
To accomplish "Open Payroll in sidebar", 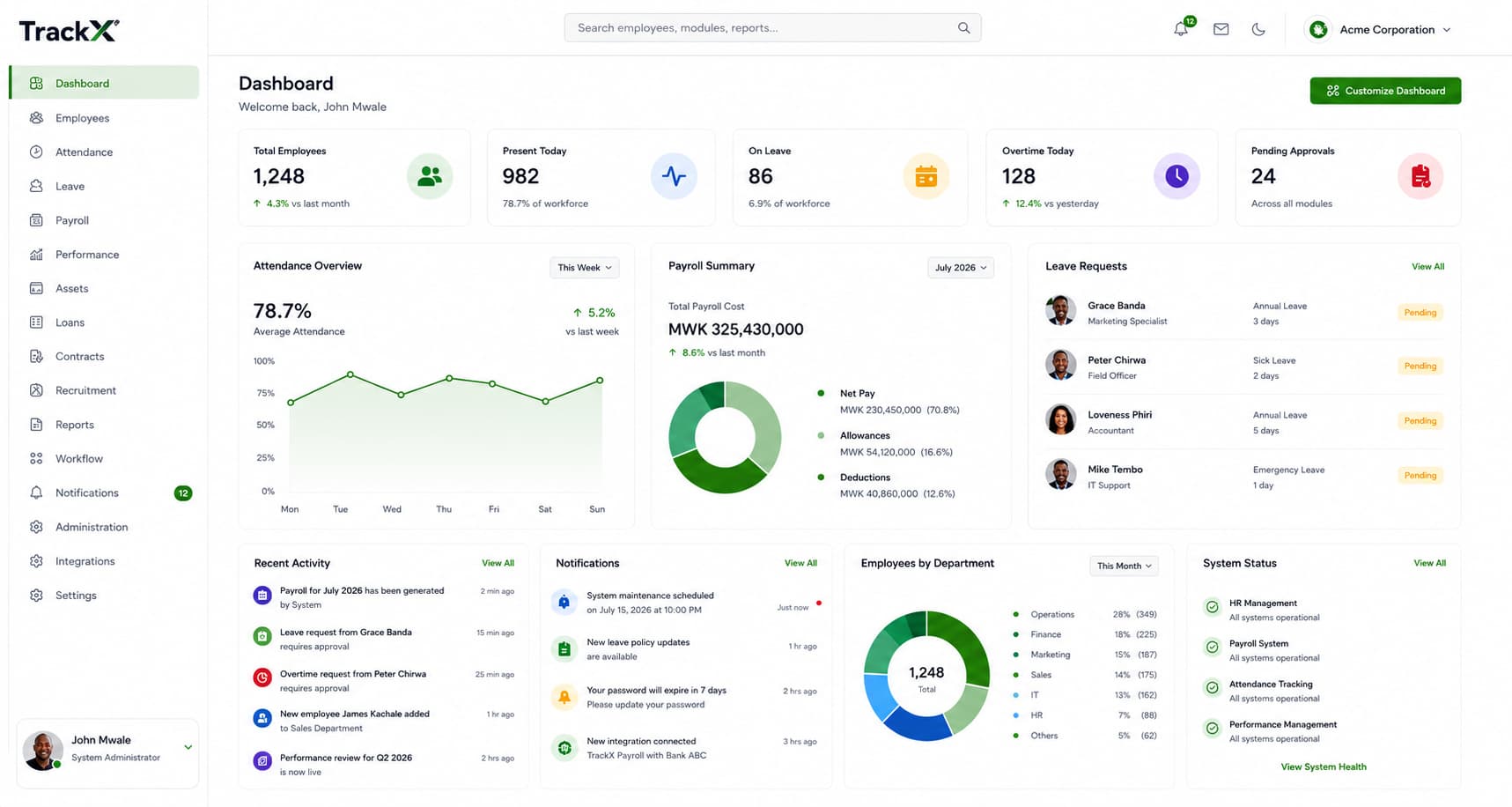I will tap(104, 220).
